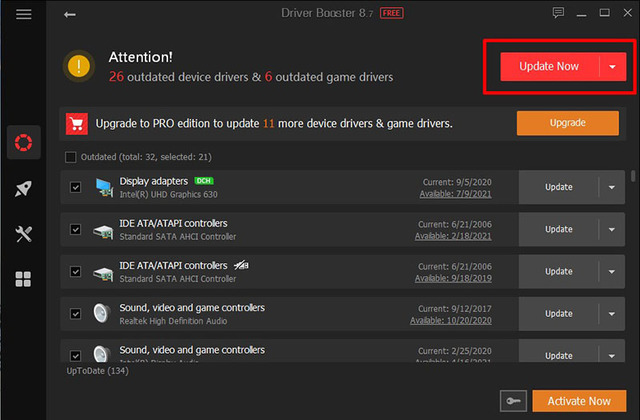640x420 pixels.
Task: Uncheck Realtek High Definition Audio driver
Action: 76,313
